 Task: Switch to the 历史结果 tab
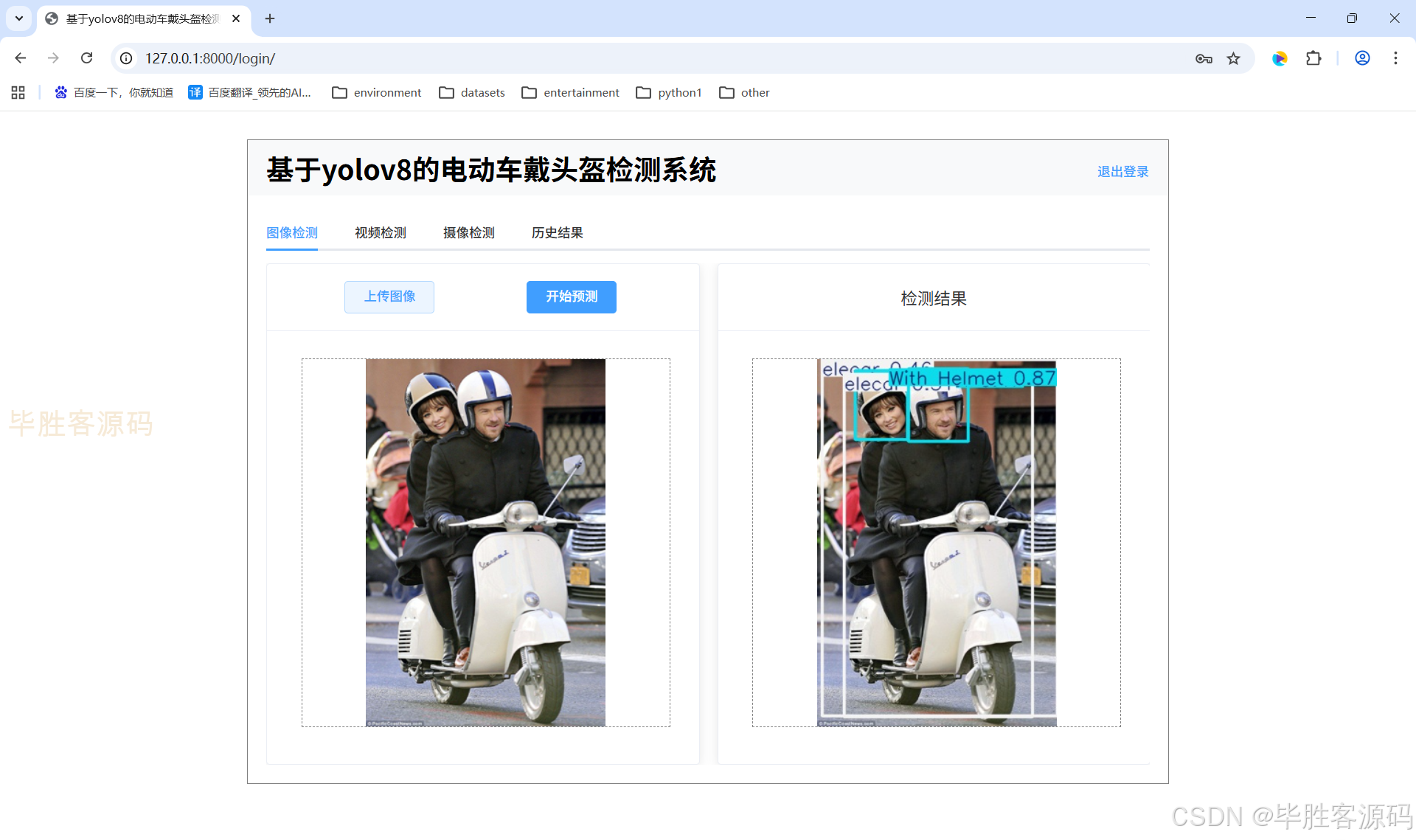click(557, 233)
